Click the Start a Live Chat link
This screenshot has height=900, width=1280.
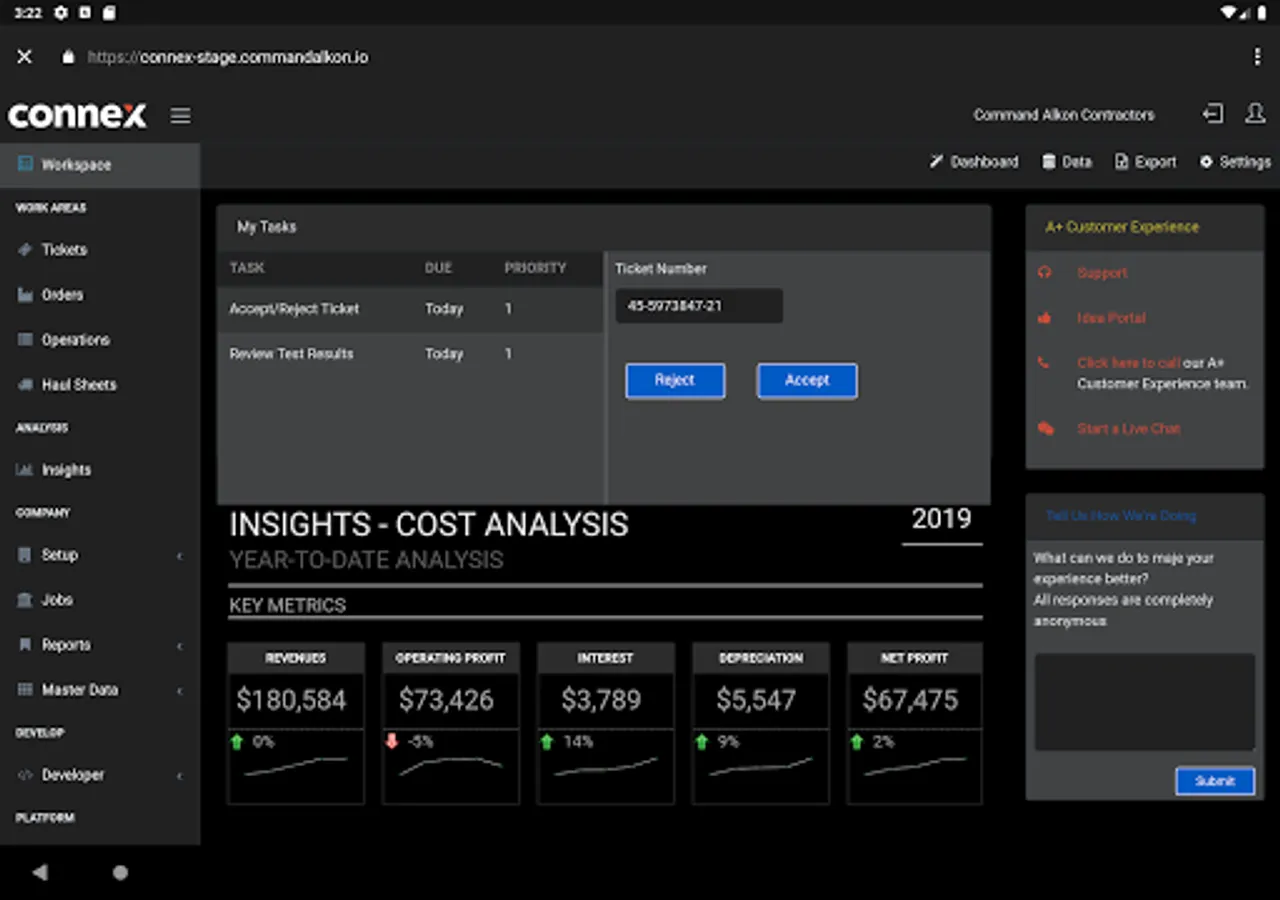(x=1128, y=429)
